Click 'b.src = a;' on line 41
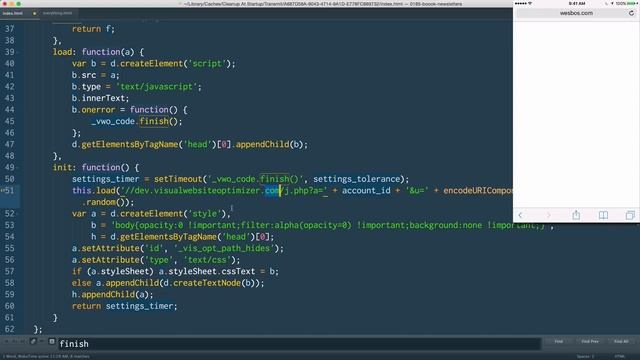The height and width of the screenshot is (360, 640). tap(96, 75)
